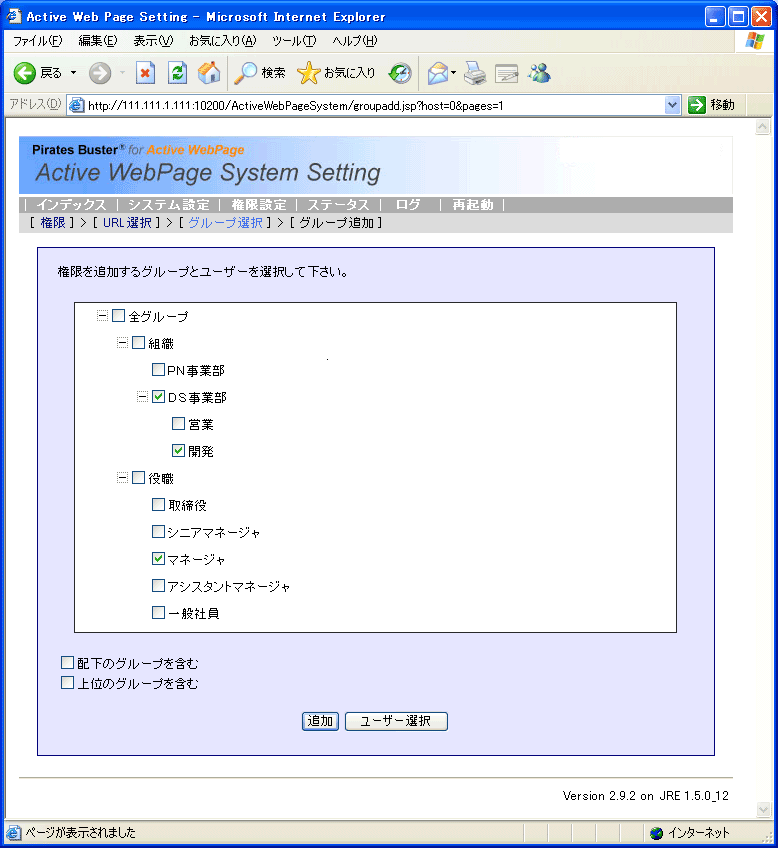Go to Home page icon
Screen dimensions: 778x848
[x=209, y=73]
